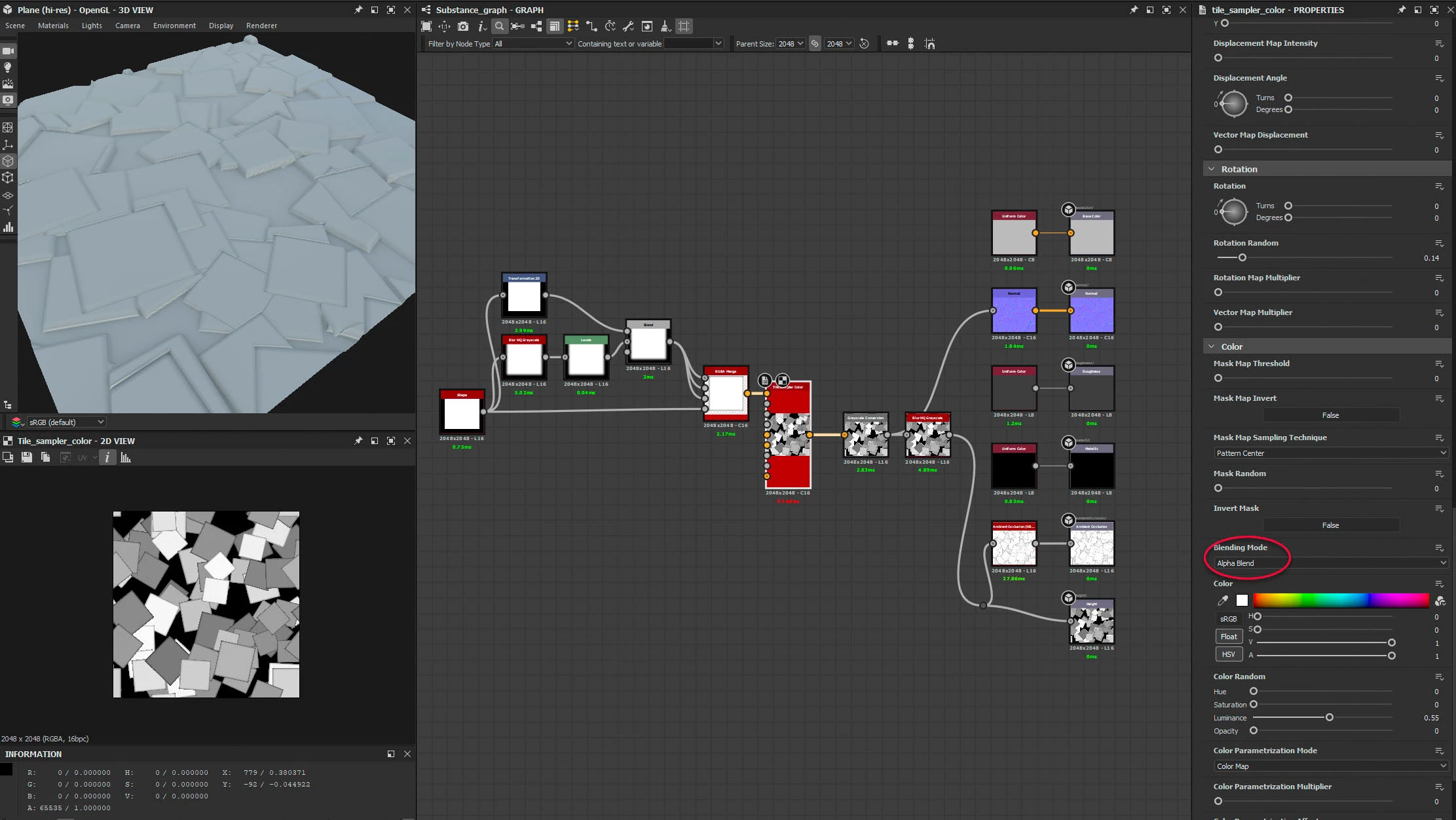The width and height of the screenshot is (1456, 820).
Task: Collapse the Rotation section
Action: [x=1212, y=169]
